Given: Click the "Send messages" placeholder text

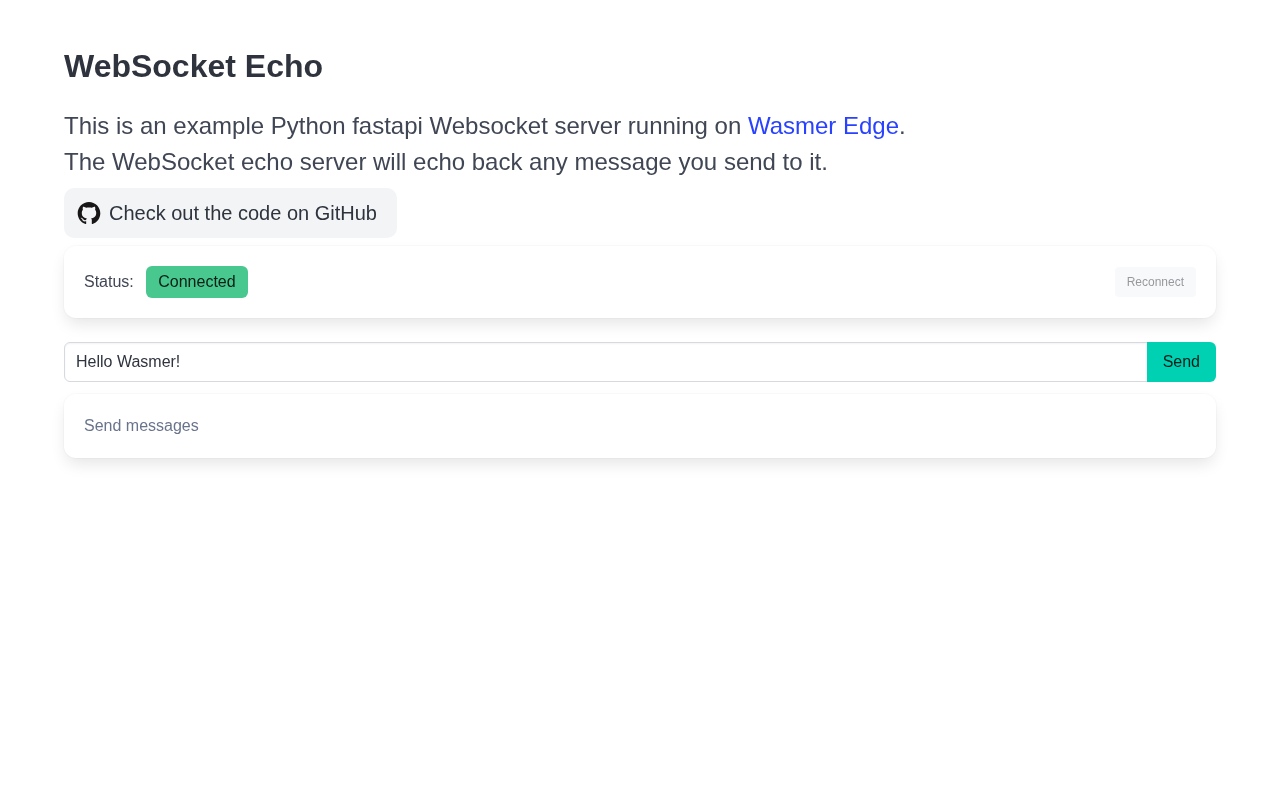Looking at the screenshot, I should 141,426.
